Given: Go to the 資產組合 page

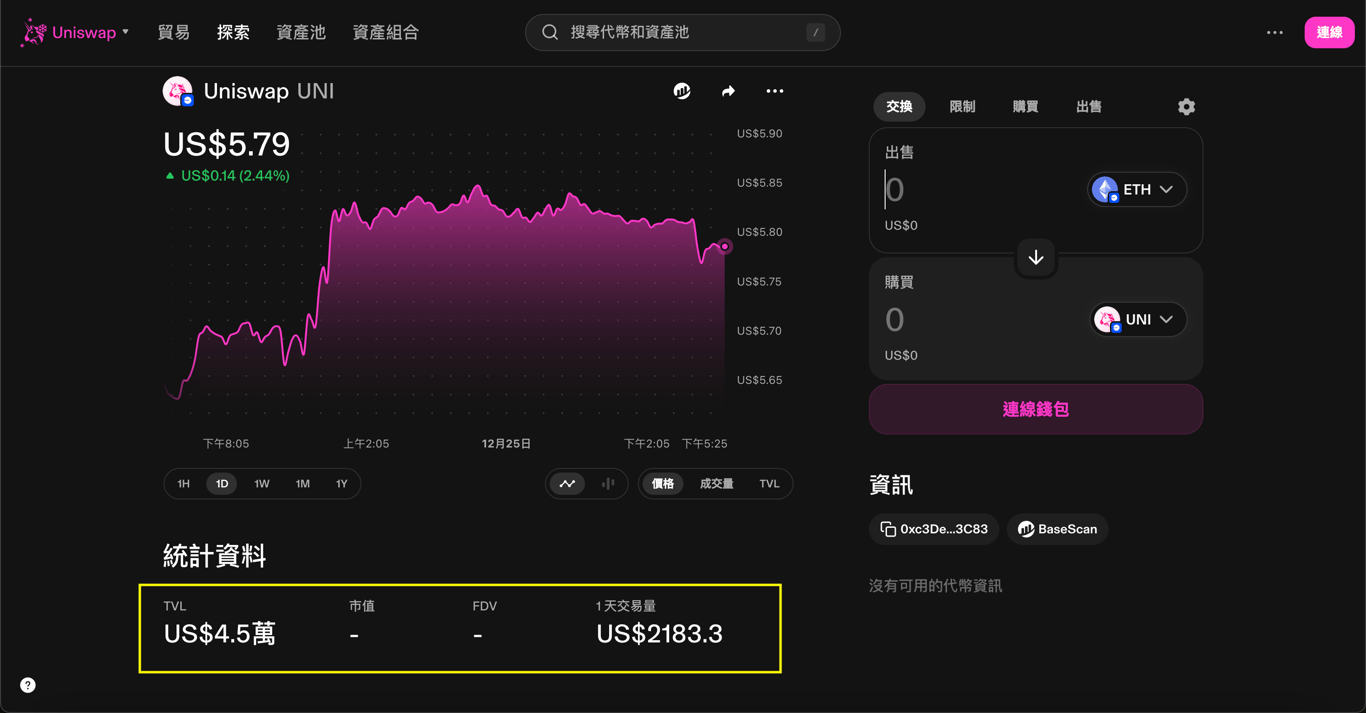Looking at the screenshot, I should click(386, 32).
